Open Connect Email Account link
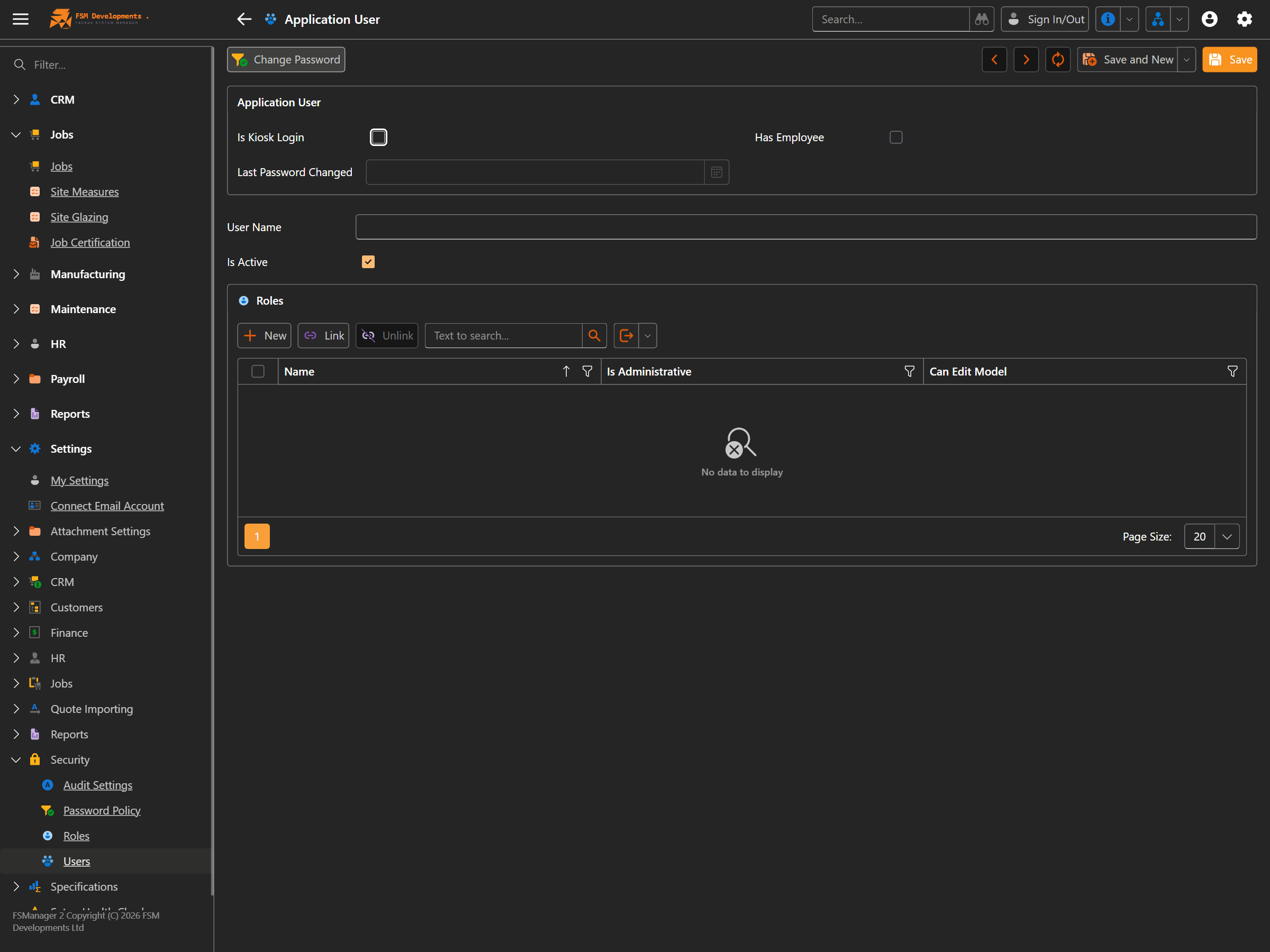 coord(107,506)
